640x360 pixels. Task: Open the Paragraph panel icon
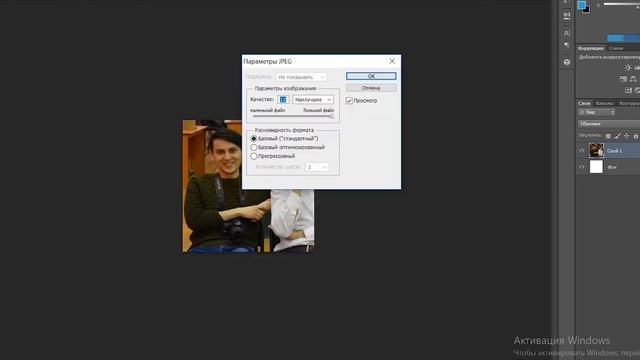567,45
